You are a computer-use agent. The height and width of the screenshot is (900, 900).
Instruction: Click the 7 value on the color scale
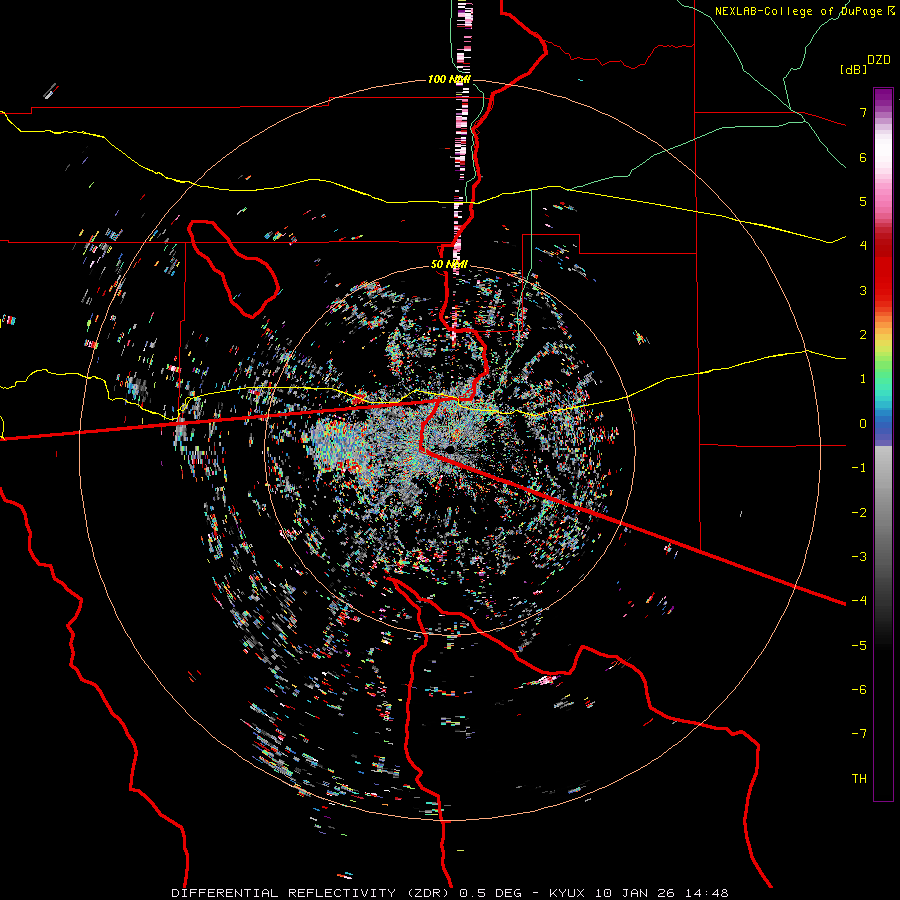pos(863,112)
